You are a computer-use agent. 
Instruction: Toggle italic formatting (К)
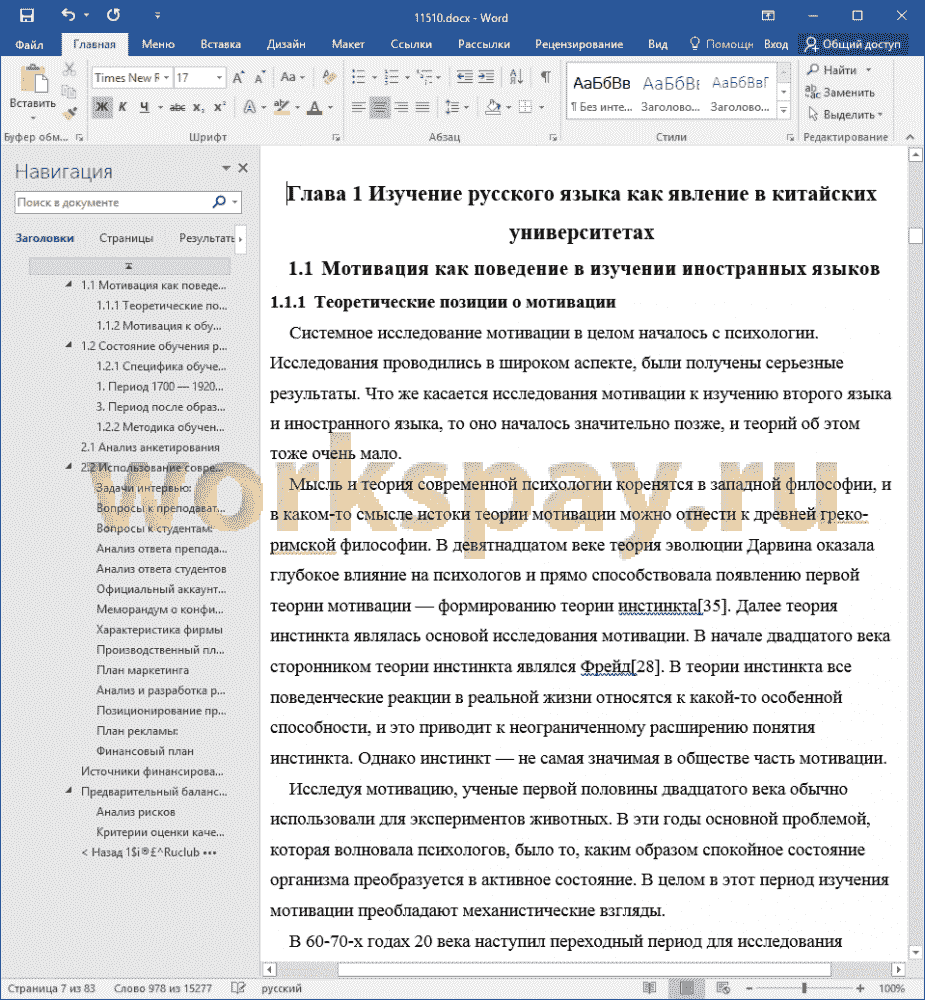tap(123, 107)
